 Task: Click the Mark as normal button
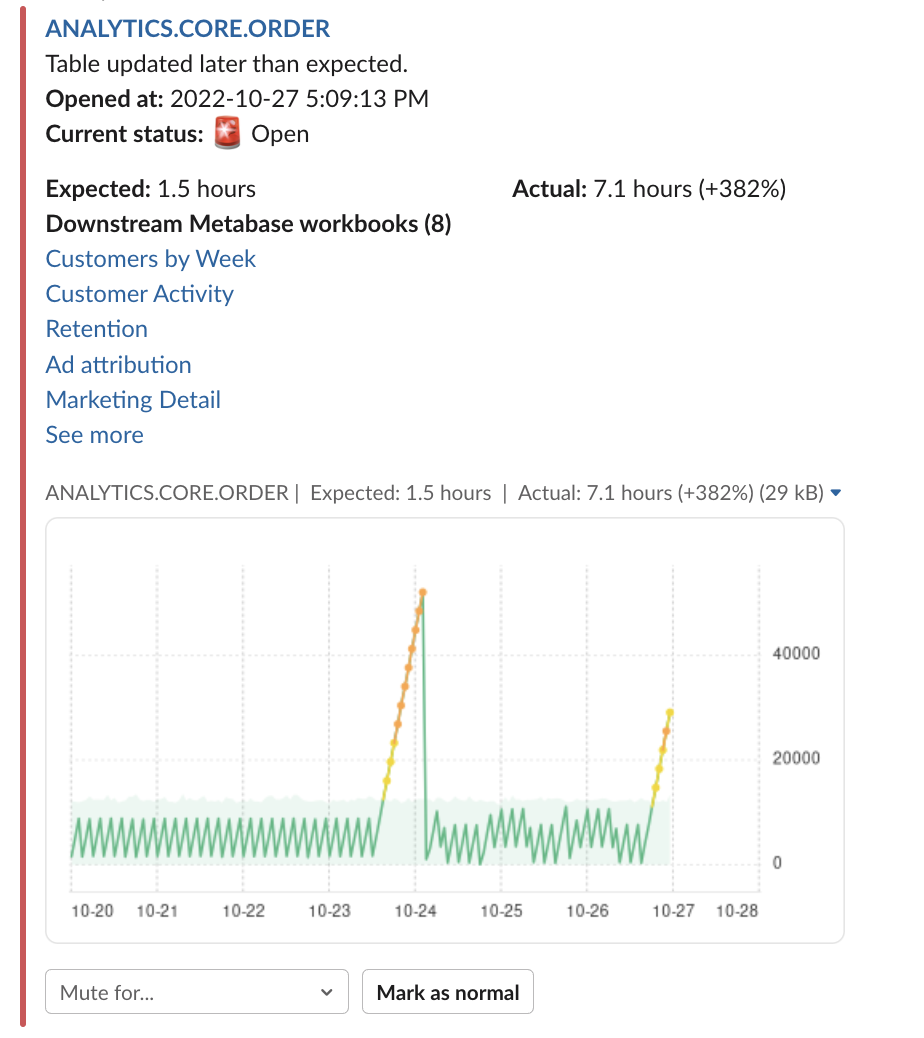(x=448, y=992)
